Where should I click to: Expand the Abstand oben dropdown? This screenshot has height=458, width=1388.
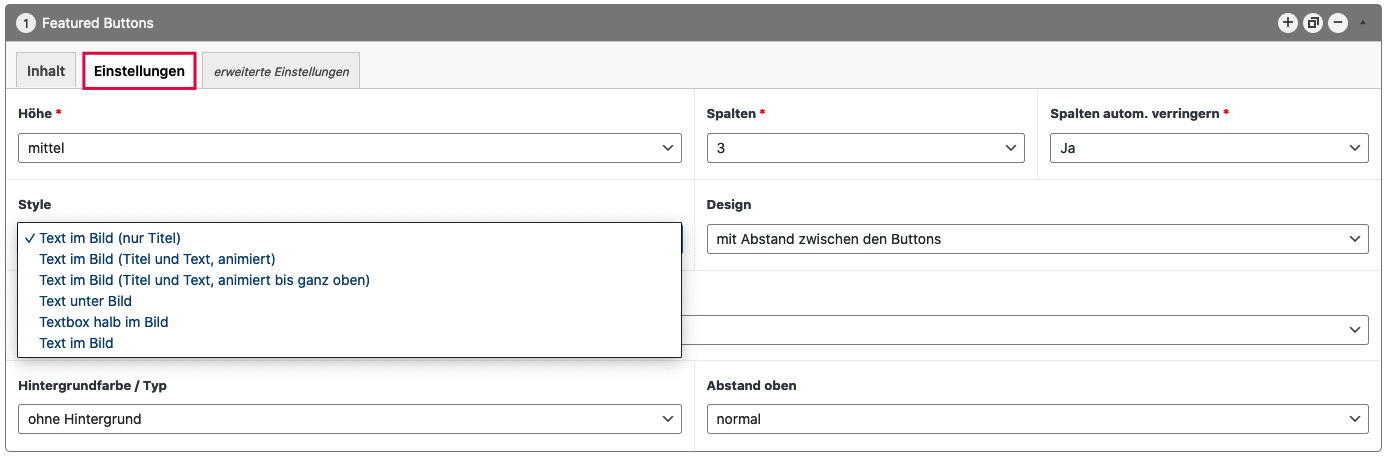pos(1037,419)
